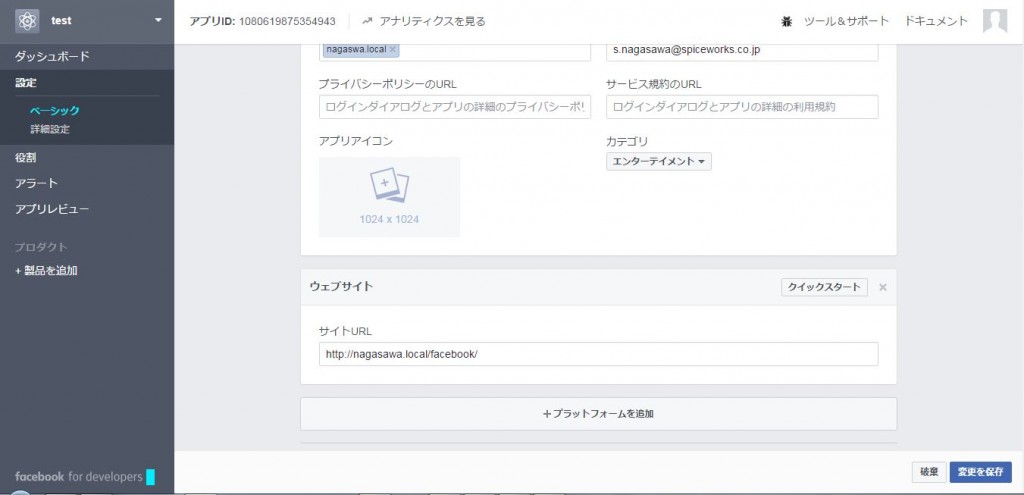This screenshot has height=495, width=1024.
Task: Click the クイックスタート button
Action: click(824, 287)
